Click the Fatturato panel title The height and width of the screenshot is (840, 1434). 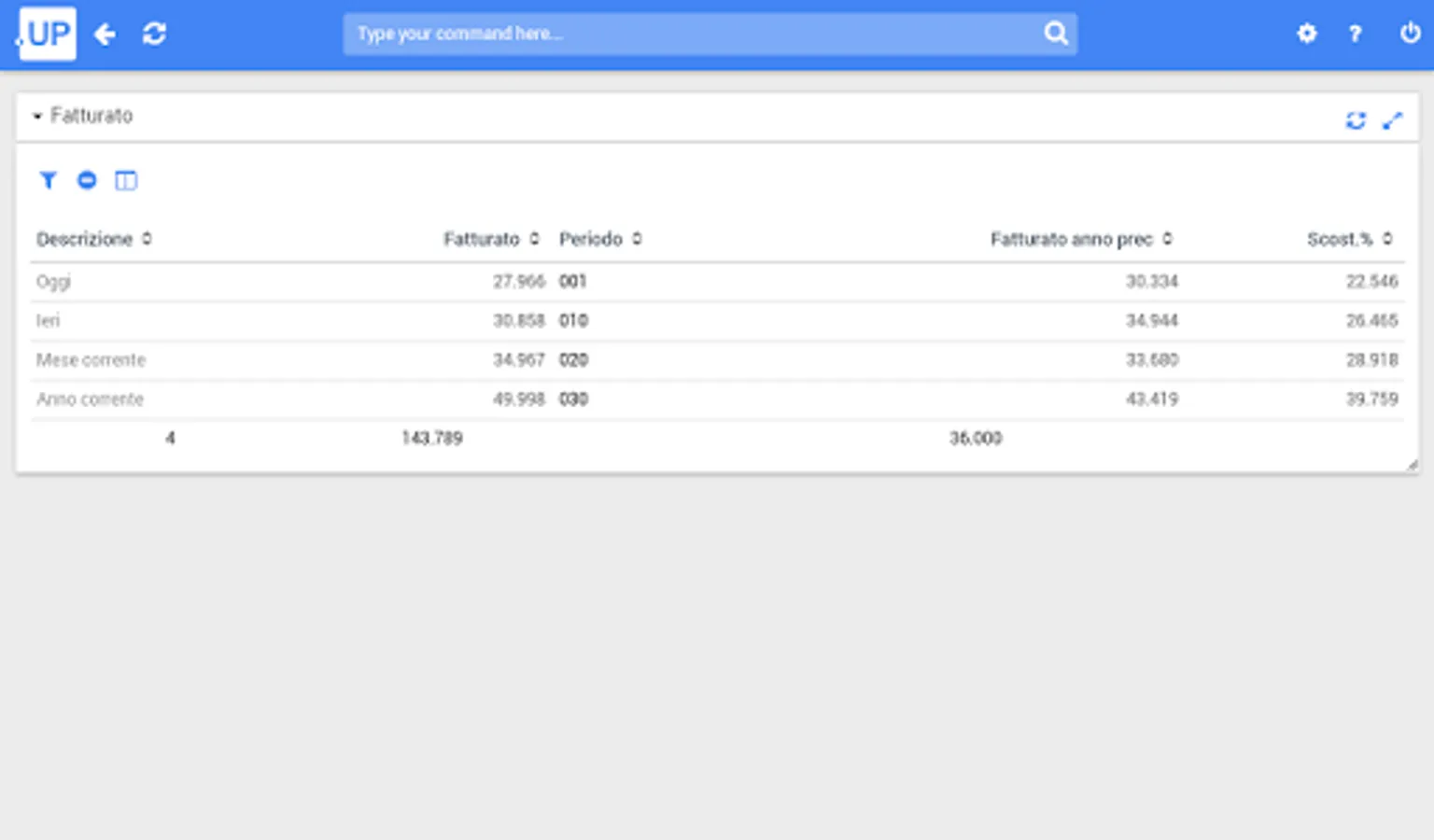coord(91,116)
